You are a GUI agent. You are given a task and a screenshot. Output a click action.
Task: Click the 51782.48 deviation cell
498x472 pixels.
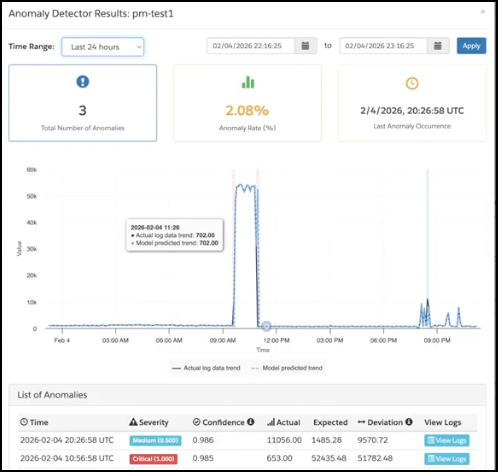pyautogui.click(x=375, y=458)
